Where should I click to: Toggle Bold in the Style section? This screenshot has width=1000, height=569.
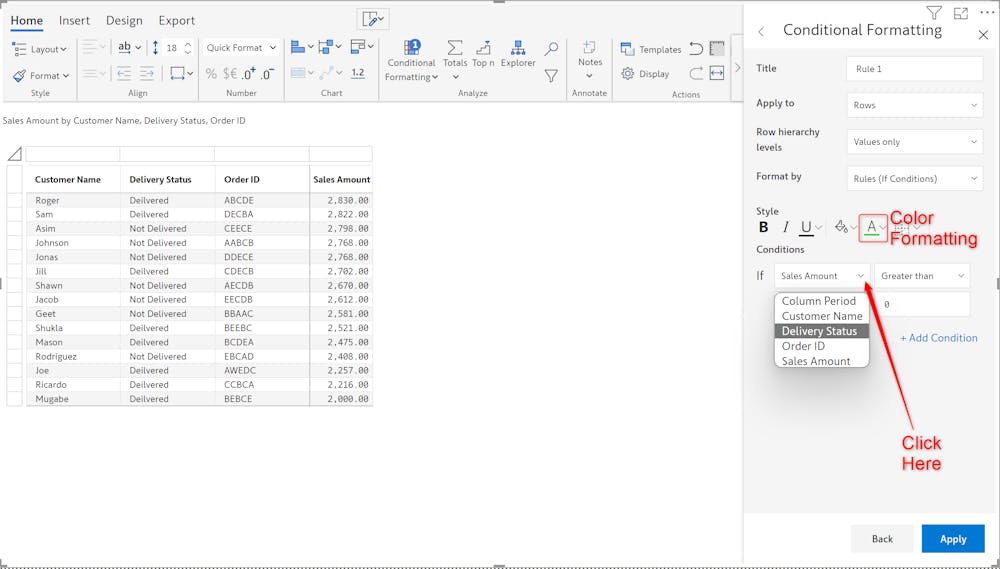tap(764, 227)
